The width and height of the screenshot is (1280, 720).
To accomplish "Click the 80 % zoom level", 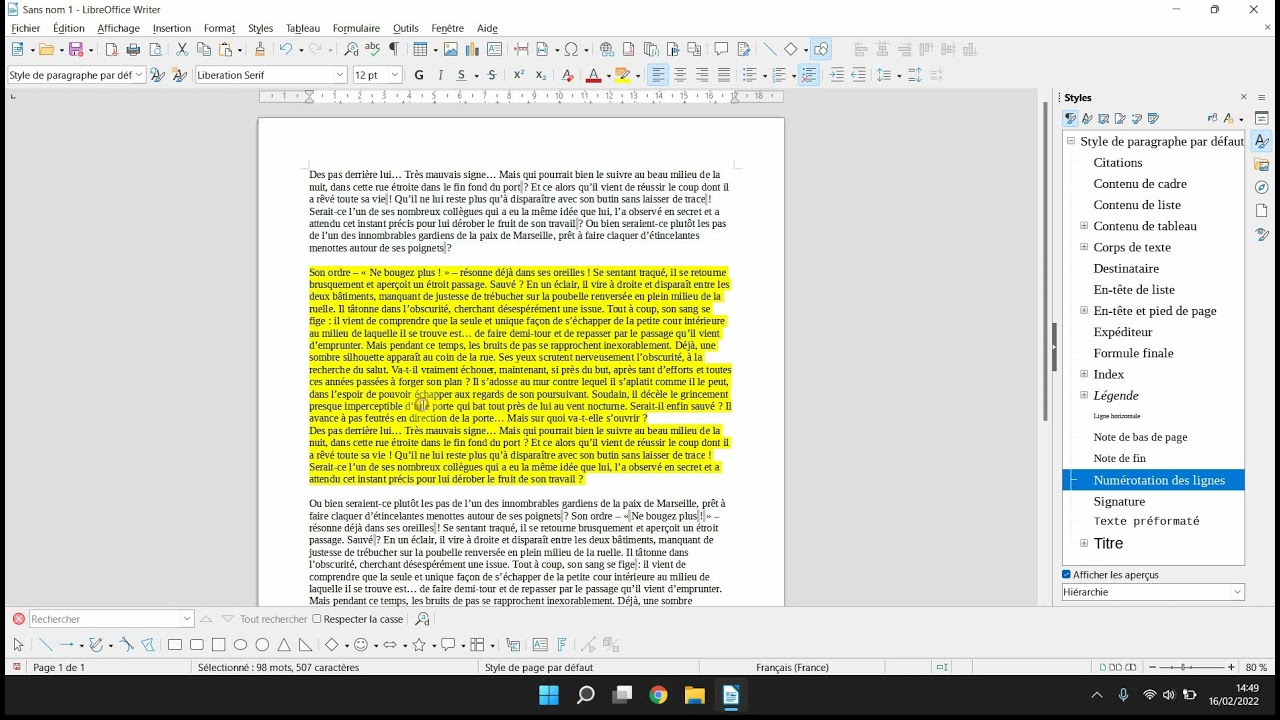I will pos(1256,667).
